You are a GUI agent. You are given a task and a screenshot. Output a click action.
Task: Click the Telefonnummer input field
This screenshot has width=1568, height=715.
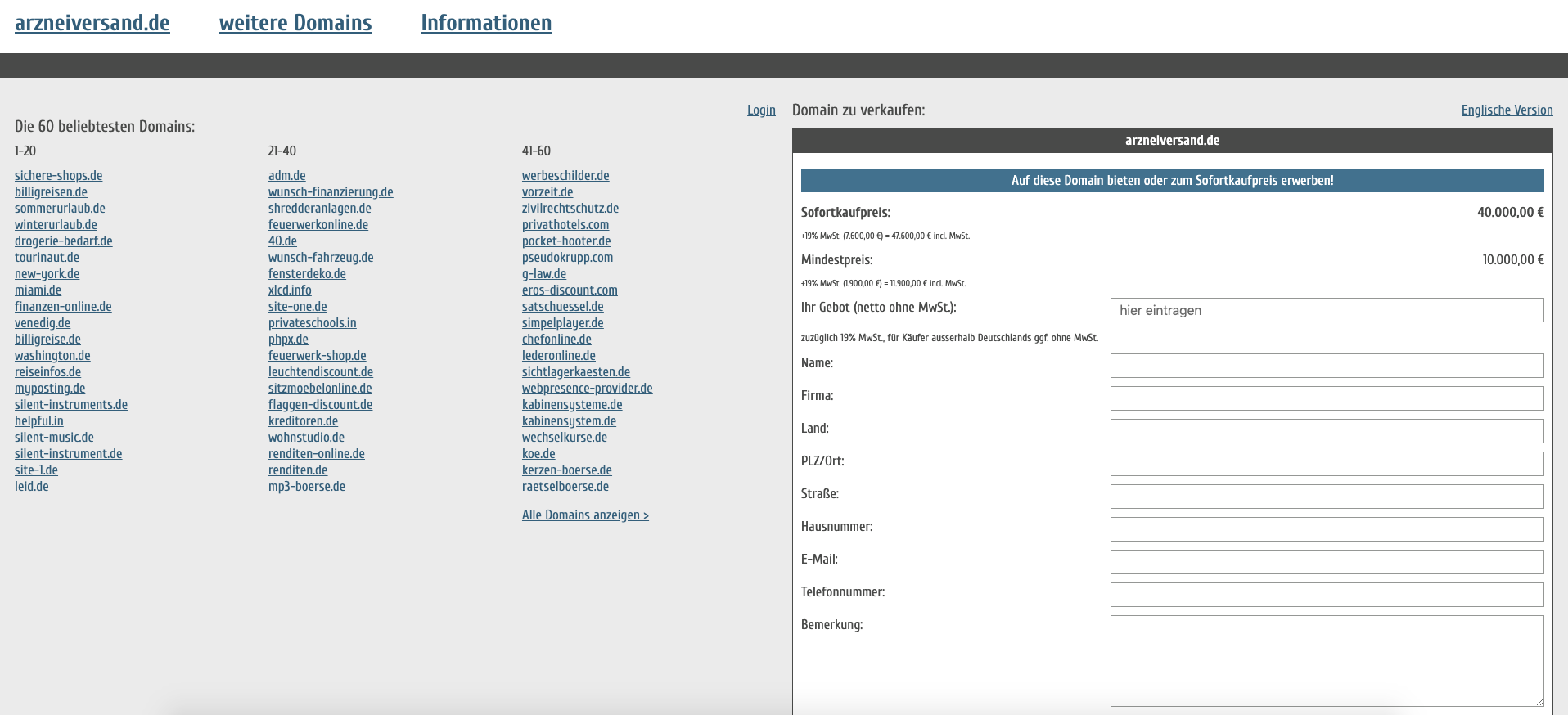point(1326,595)
